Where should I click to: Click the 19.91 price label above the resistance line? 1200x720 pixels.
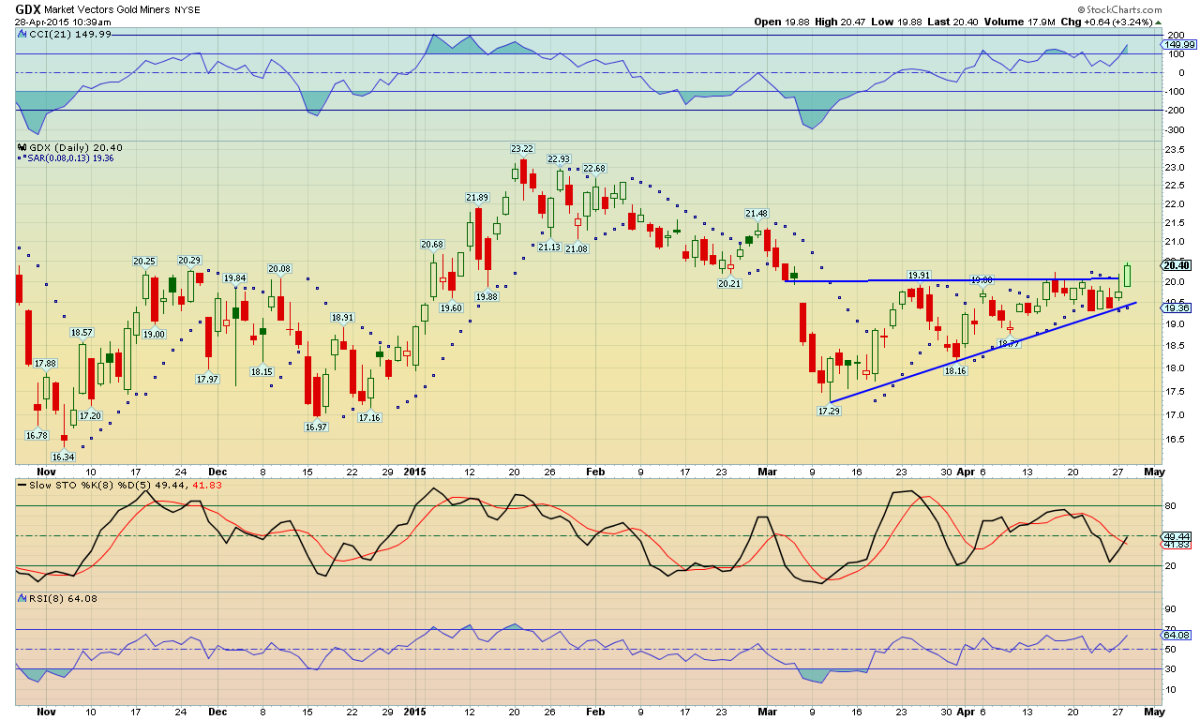[920, 274]
